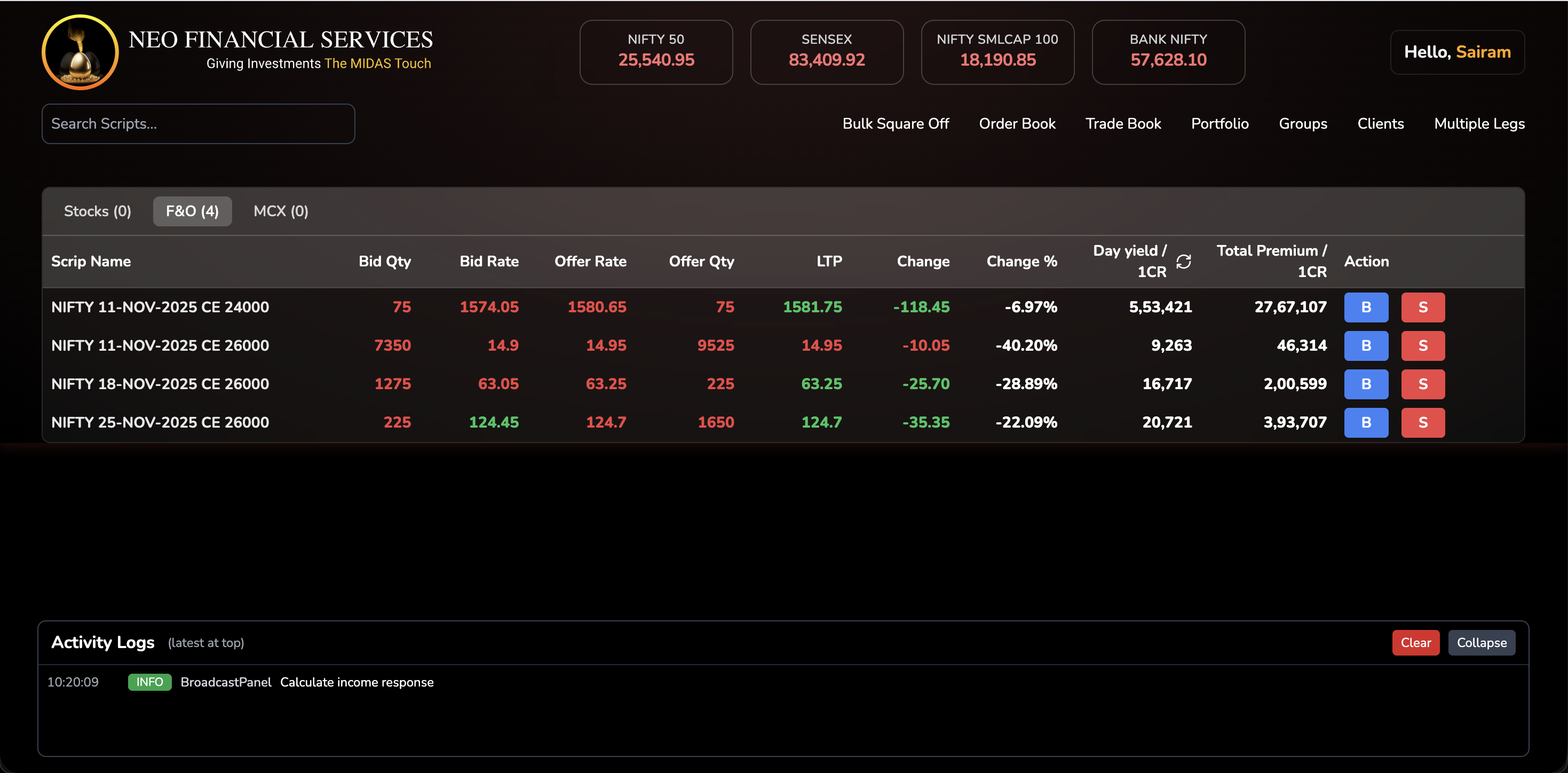Select the F&O tab
Screen dimensions: 1568x773
pyautogui.click(x=192, y=211)
